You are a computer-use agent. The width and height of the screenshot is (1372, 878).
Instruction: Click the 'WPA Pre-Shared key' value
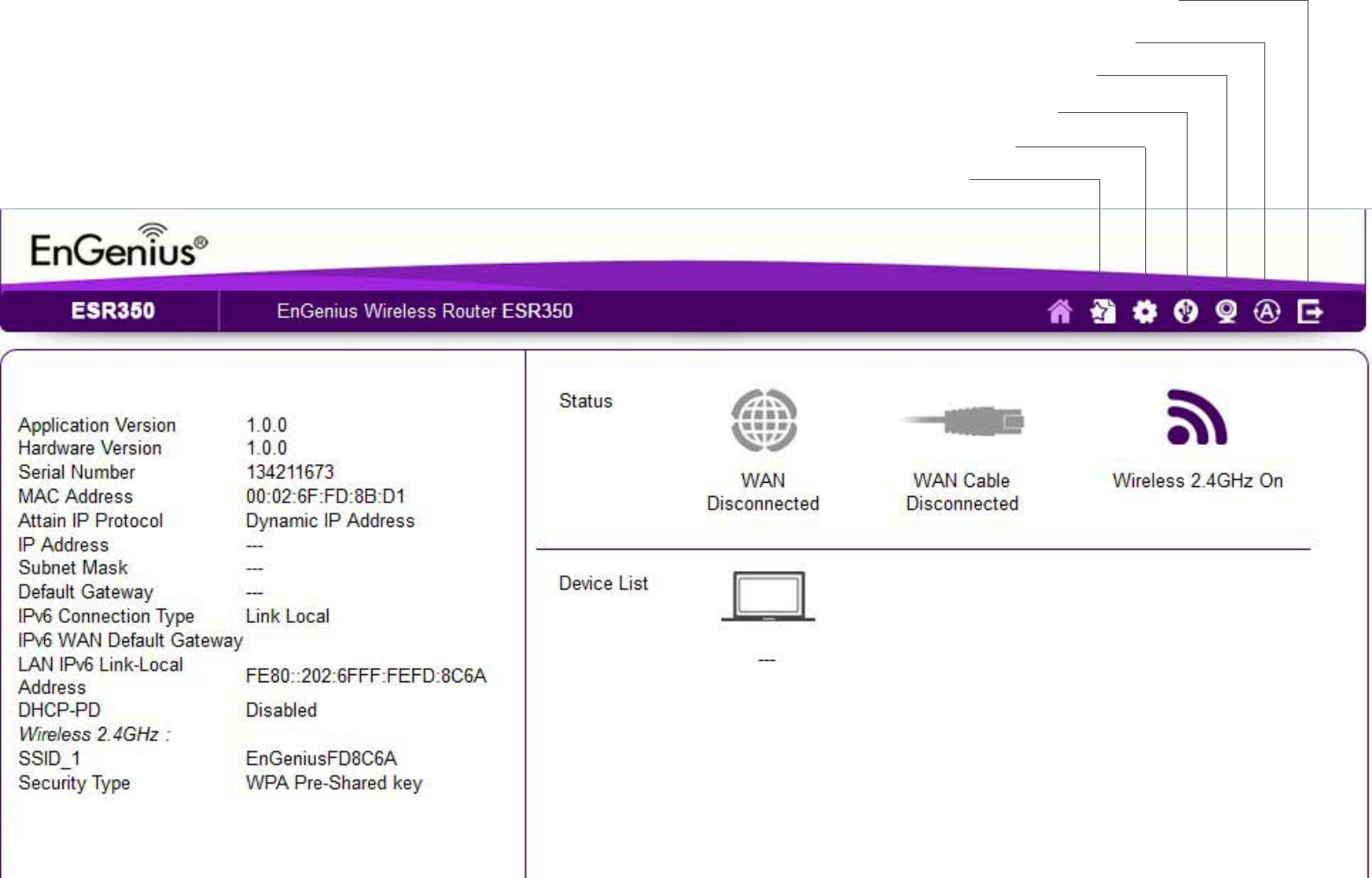[334, 783]
